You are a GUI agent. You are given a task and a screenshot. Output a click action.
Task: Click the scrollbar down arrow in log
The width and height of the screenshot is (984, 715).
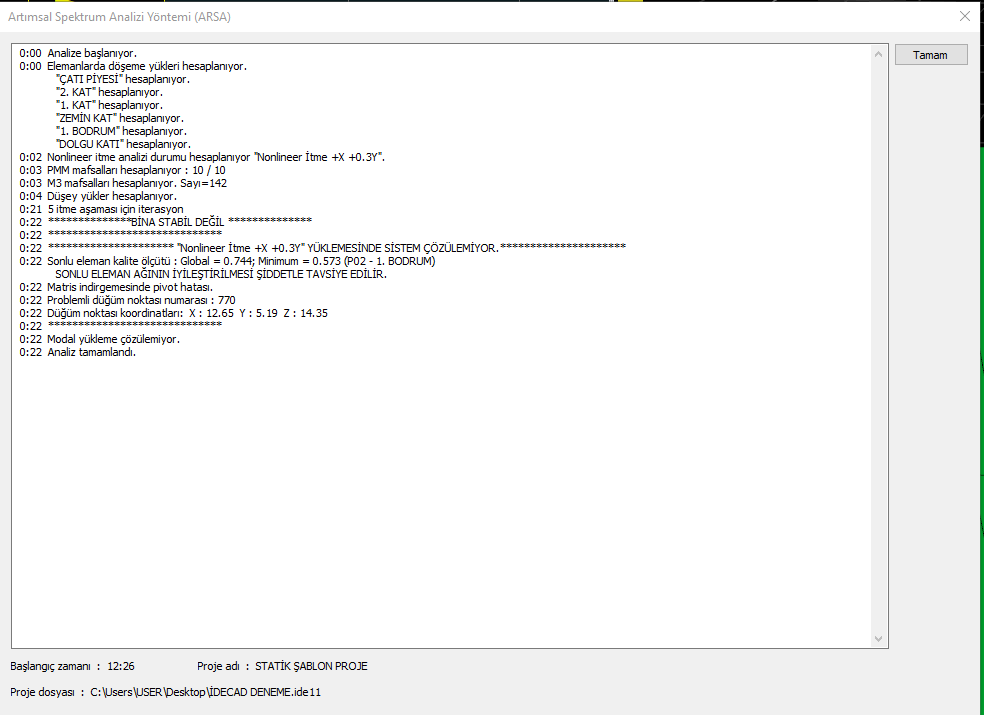coord(880,639)
